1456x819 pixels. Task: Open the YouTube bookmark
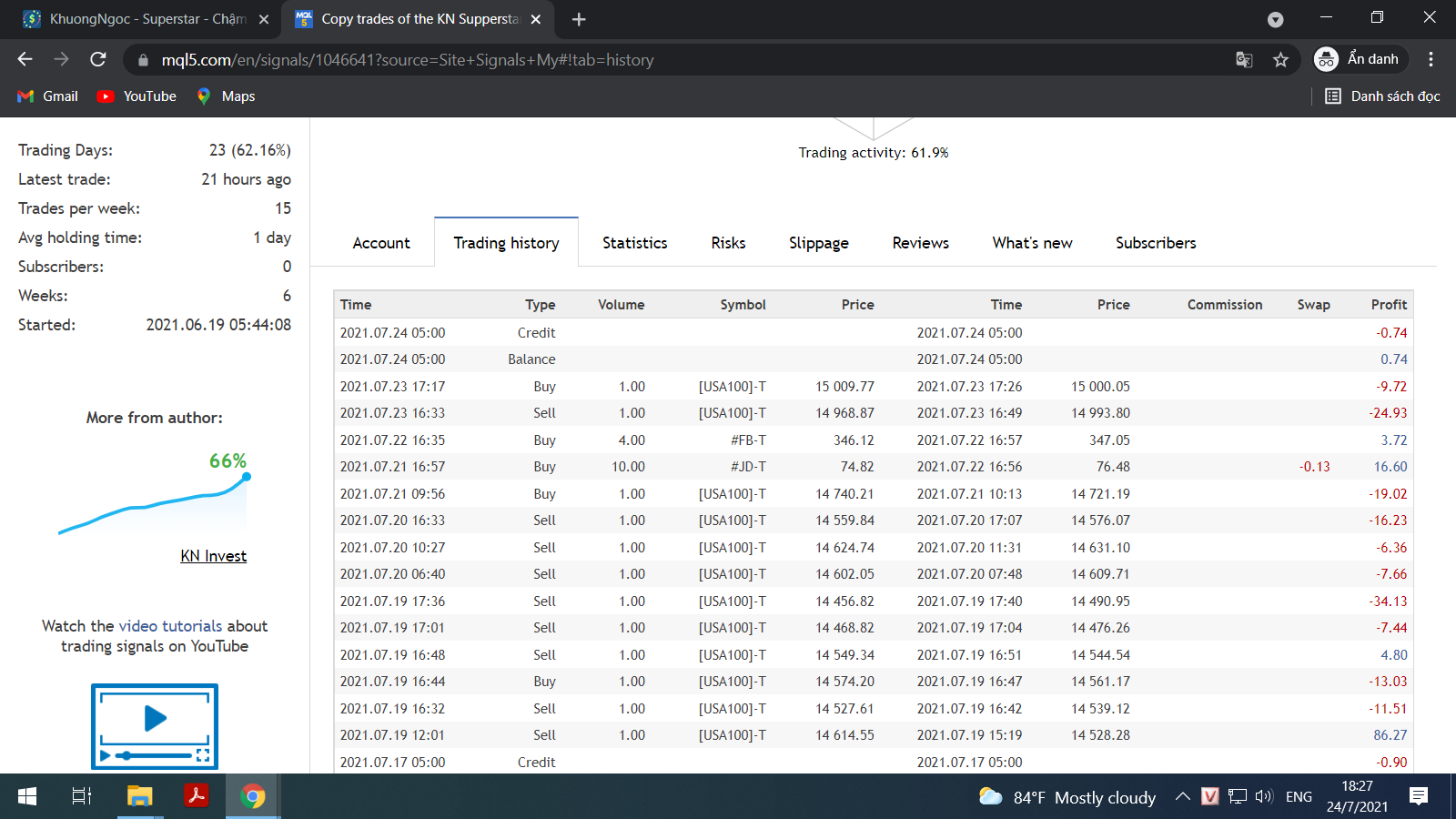click(x=137, y=96)
